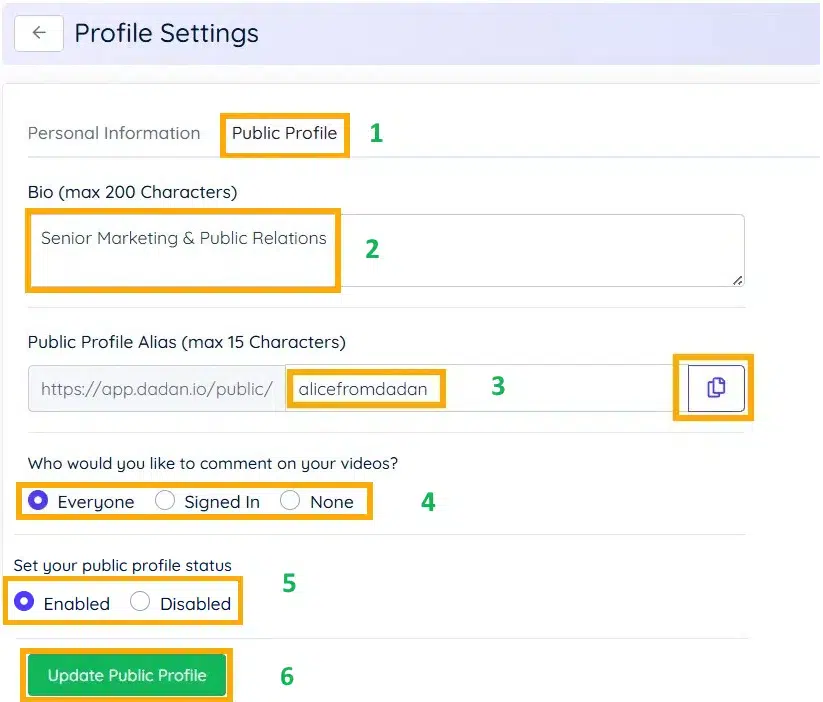Click the Set your public profile status label
The image size is (823, 702).
[122, 565]
